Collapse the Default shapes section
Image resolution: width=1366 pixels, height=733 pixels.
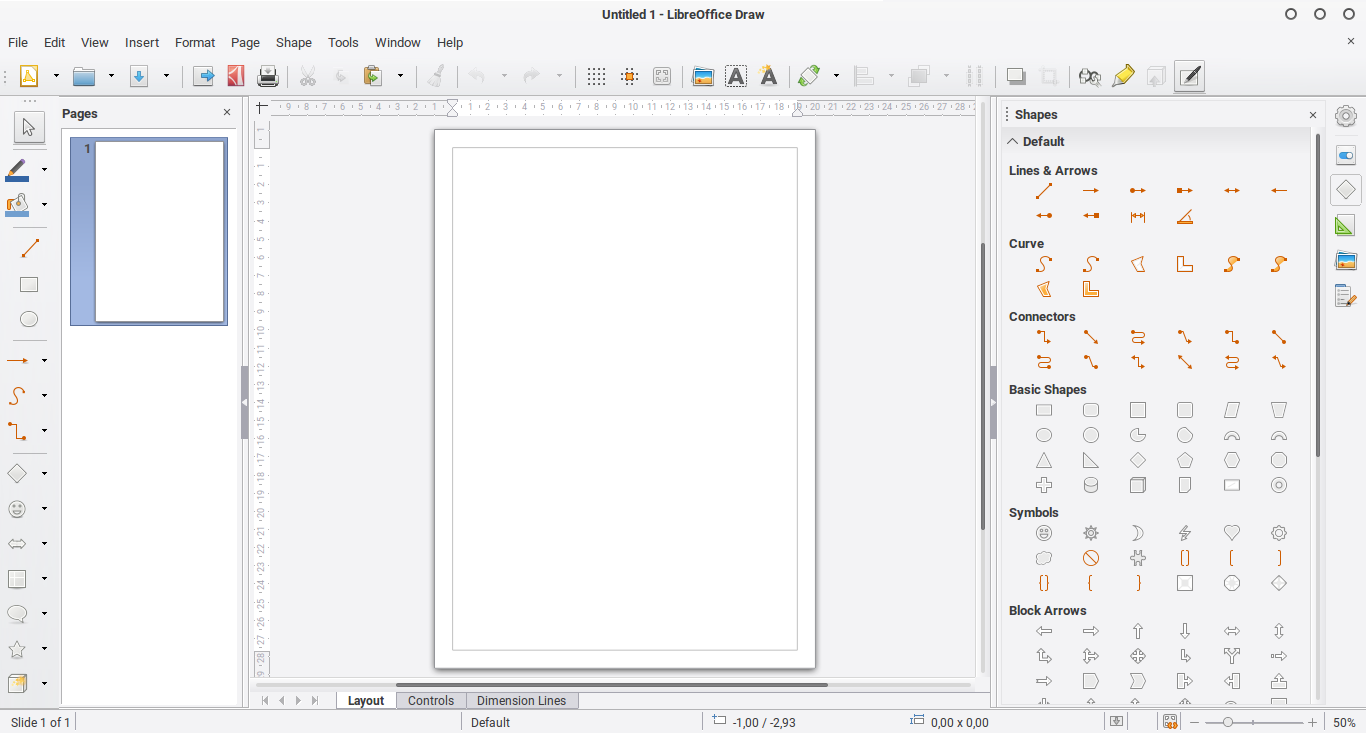point(1012,141)
